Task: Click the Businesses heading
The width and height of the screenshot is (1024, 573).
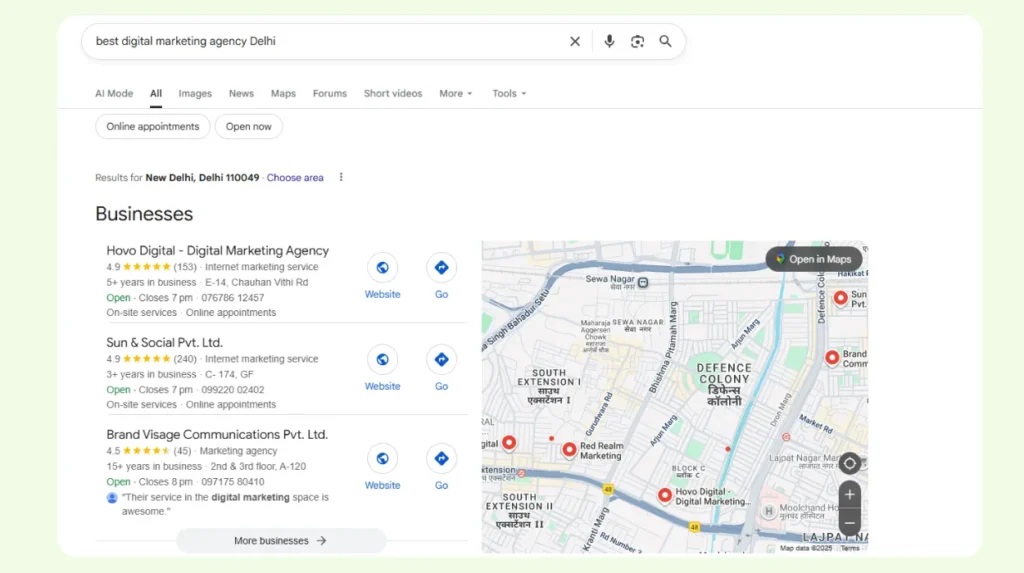Action: click(x=144, y=214)
